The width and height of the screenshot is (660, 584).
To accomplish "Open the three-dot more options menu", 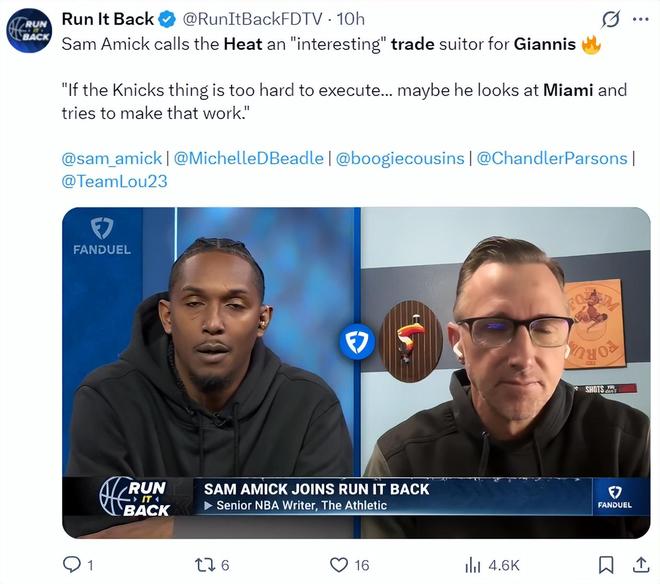I will click(641, 19).
